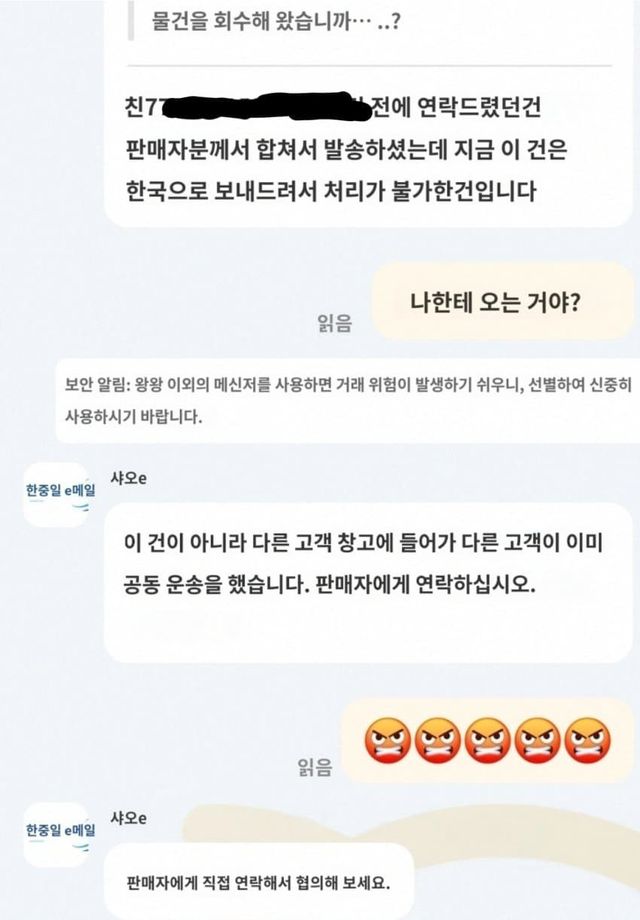Viewport: 640px width, 920px height.
Task: Click the 친77 text at message start
Action: (x=142, y=107)
